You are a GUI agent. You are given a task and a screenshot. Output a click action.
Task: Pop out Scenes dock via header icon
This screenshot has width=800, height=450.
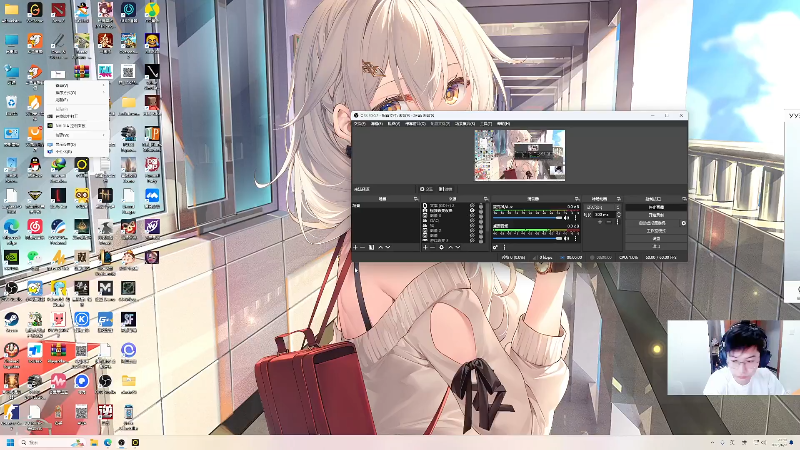point(416,198)
